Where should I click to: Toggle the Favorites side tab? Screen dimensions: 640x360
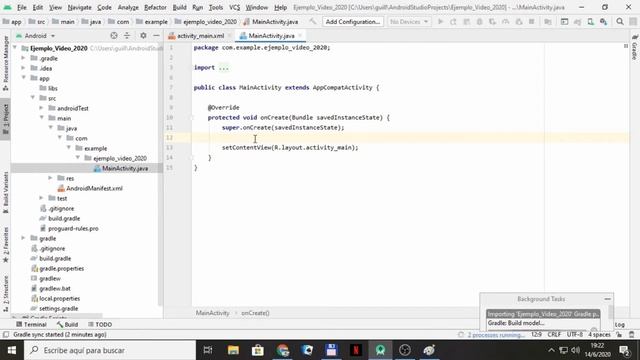(x=5, y=245)
